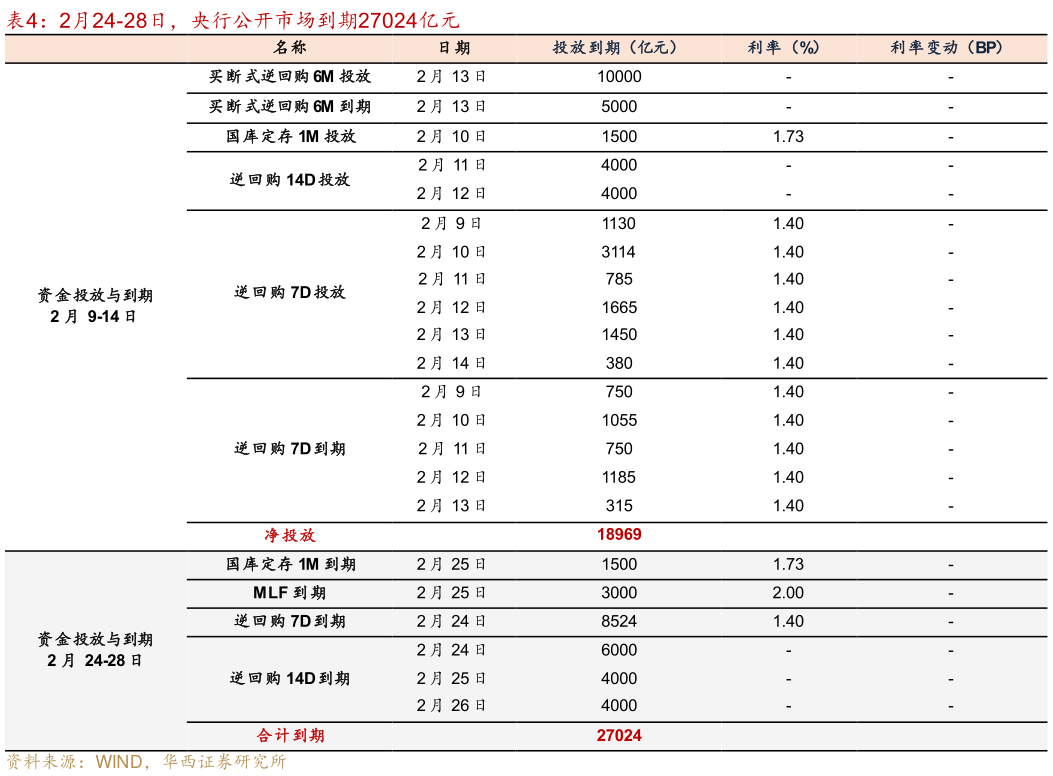Click the 逆回购 7D 到期 row label

(290, 621)
